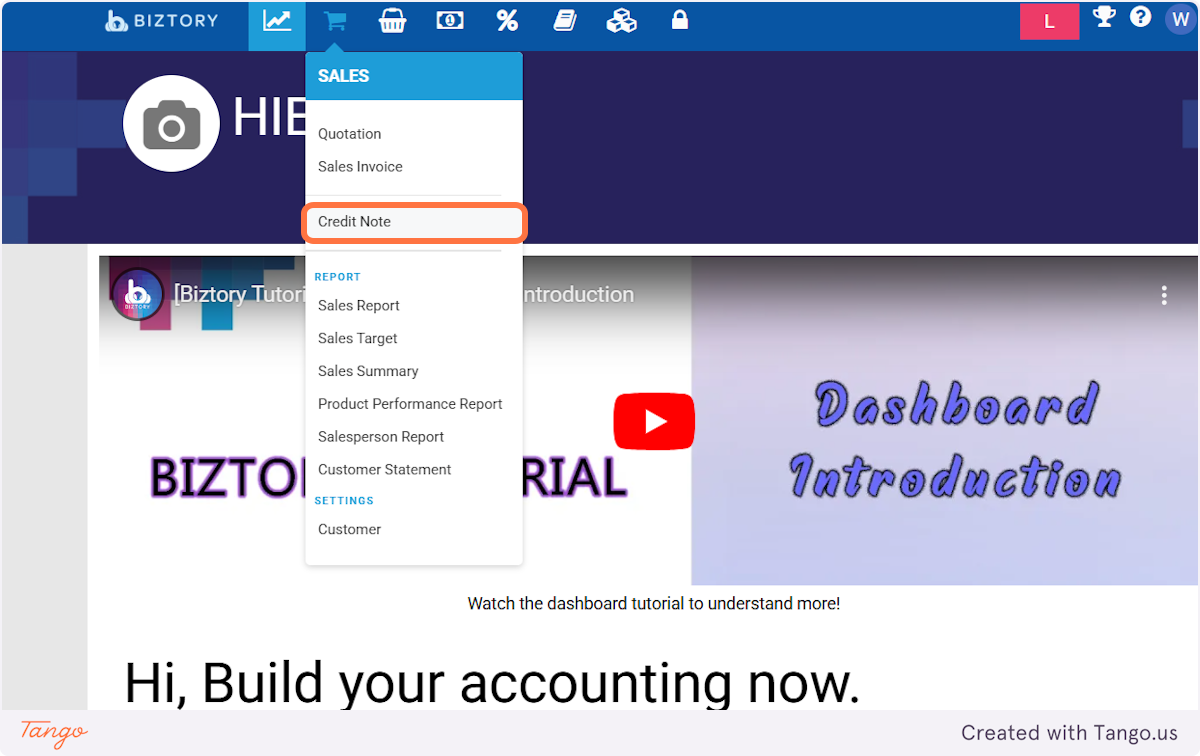Open the Purchase basket icon

pyautogui.click(x=392, y=21)
